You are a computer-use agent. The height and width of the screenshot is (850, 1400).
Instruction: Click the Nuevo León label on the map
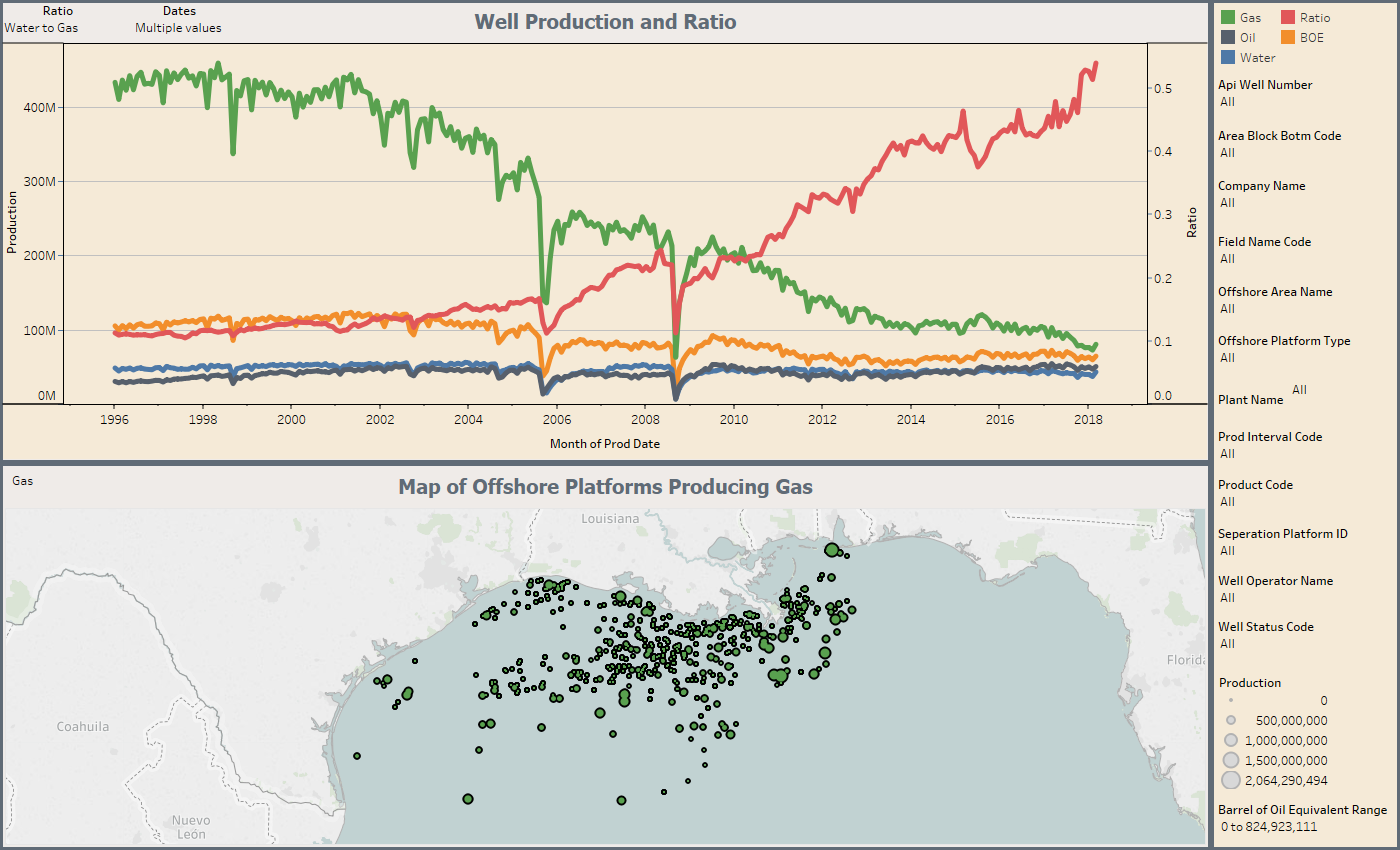point(190,826)
